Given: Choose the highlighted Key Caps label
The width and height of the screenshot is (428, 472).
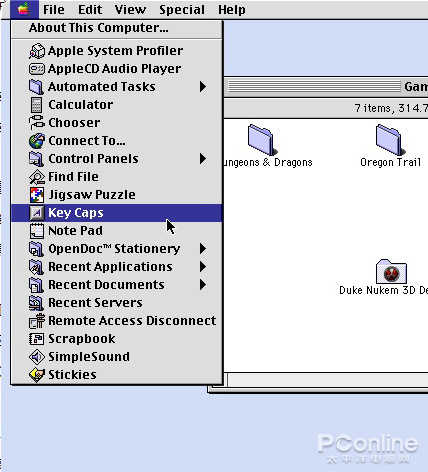Looking at the screenshot, I should [x=76, y=213].
